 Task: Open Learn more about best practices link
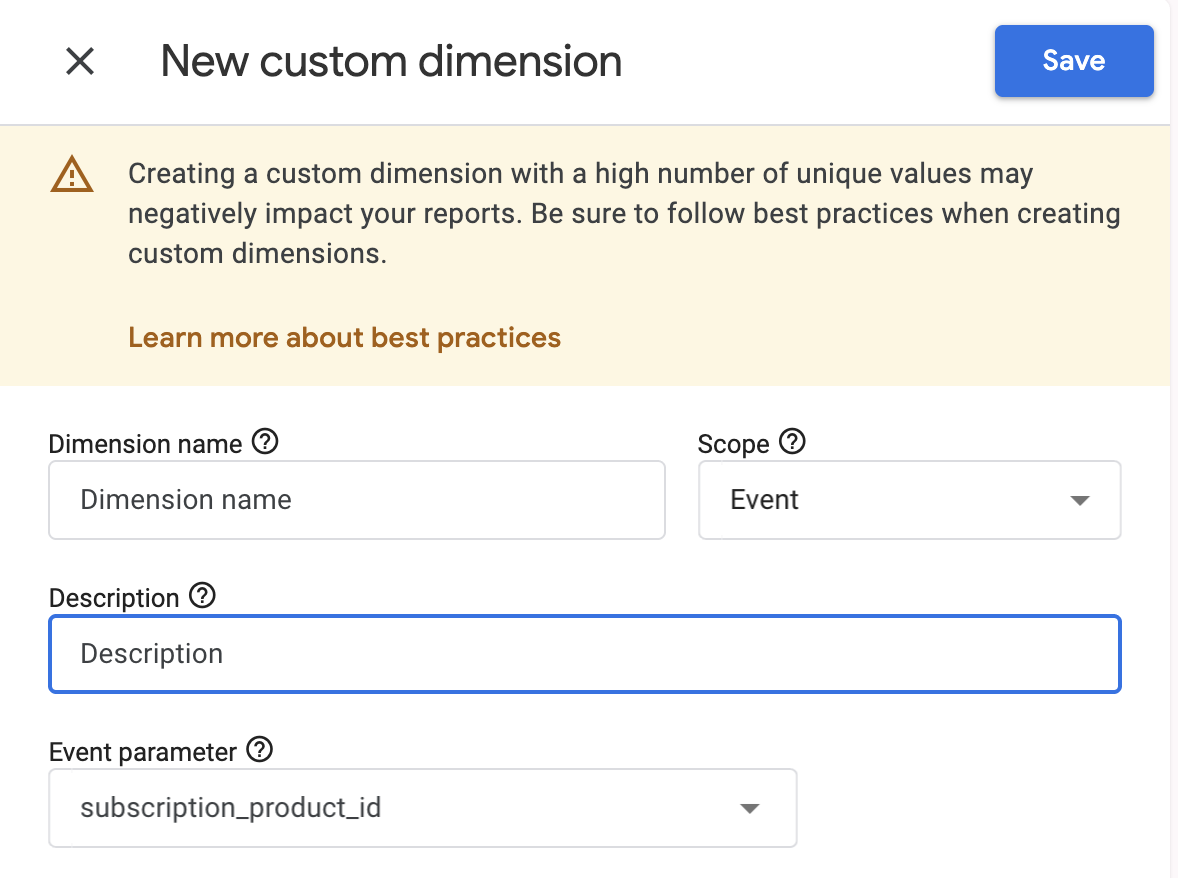point(344,337)
